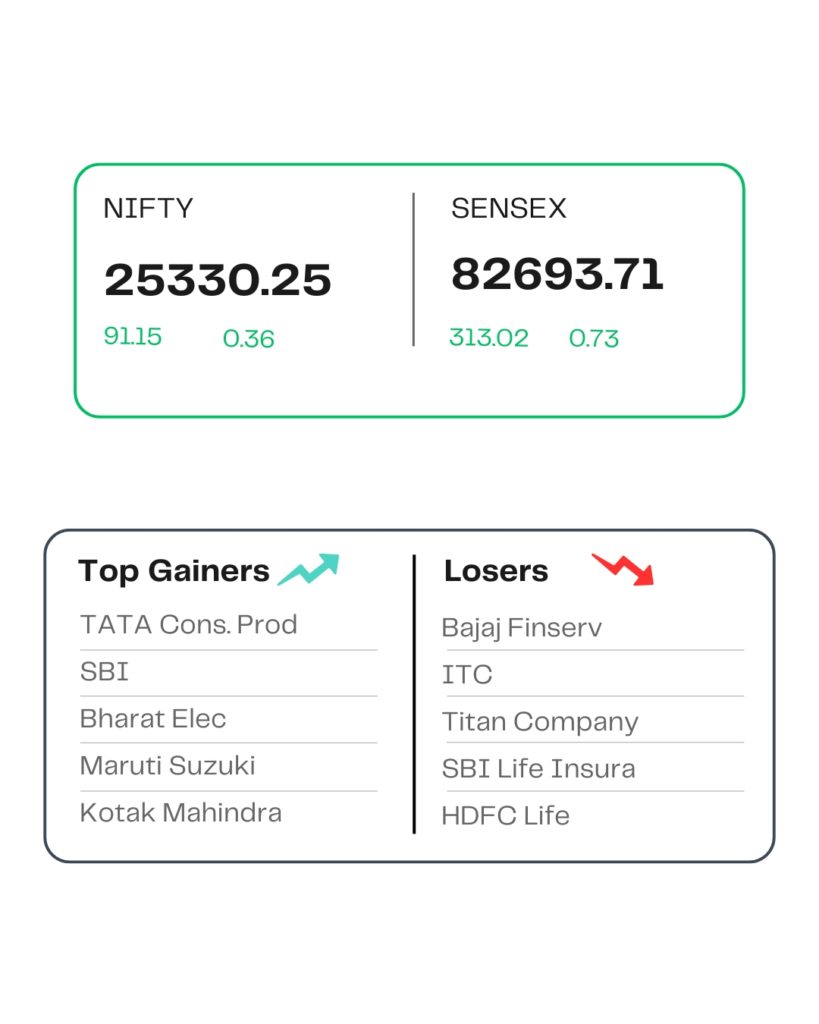The width and height of the screenshot is (819, 1024).
Task: Open SBI from the Top Gainers list
Action: [104, 671]
